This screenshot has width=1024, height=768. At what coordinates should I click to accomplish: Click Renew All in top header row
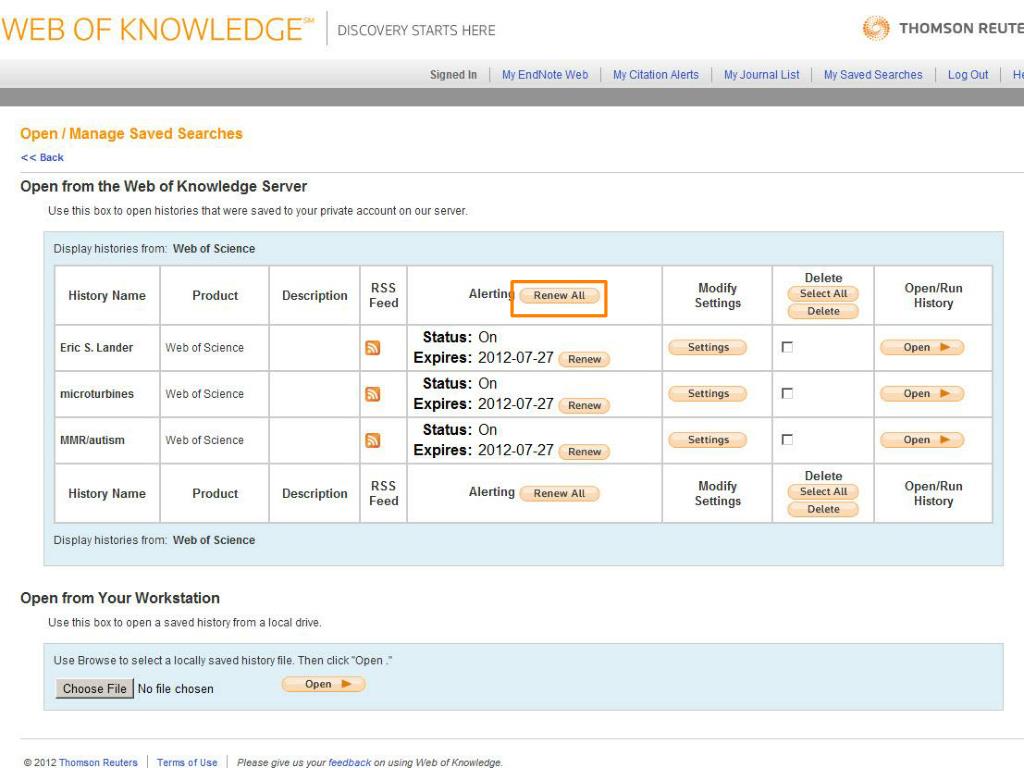coord(559,295)
